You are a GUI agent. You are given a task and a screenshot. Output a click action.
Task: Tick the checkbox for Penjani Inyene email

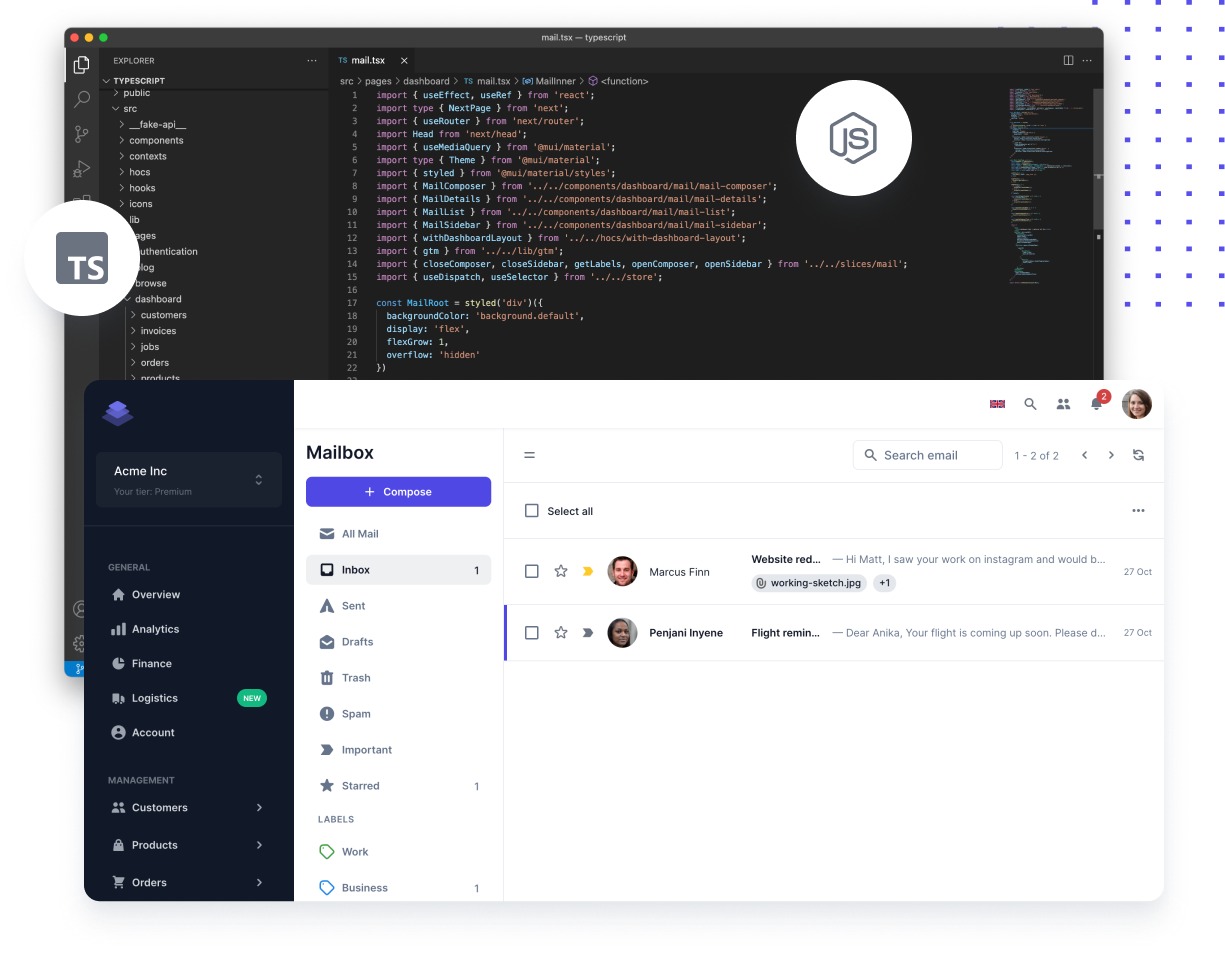pyautogui.click(x=532, y=632)
